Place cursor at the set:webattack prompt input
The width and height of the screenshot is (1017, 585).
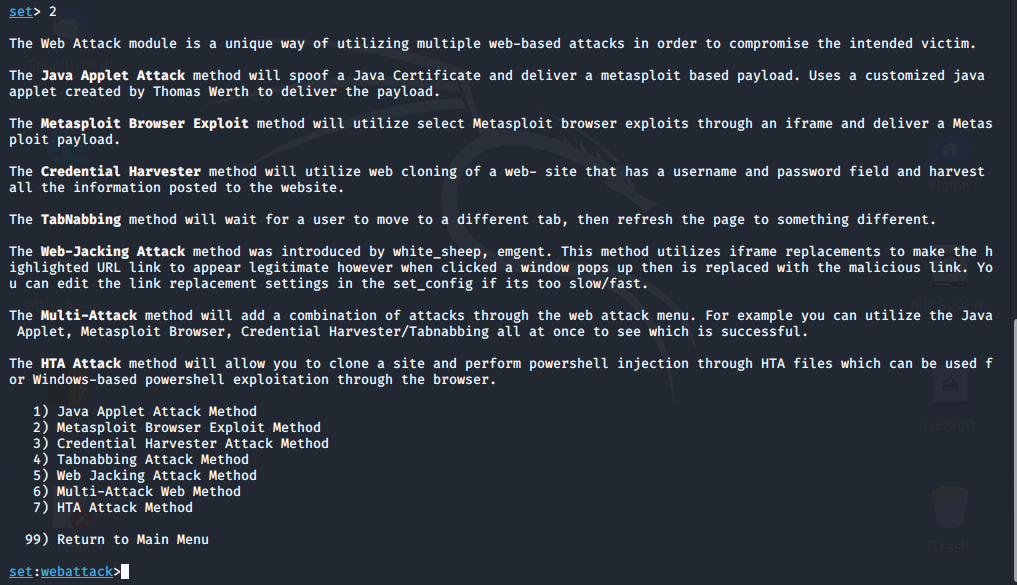(124, 571)
